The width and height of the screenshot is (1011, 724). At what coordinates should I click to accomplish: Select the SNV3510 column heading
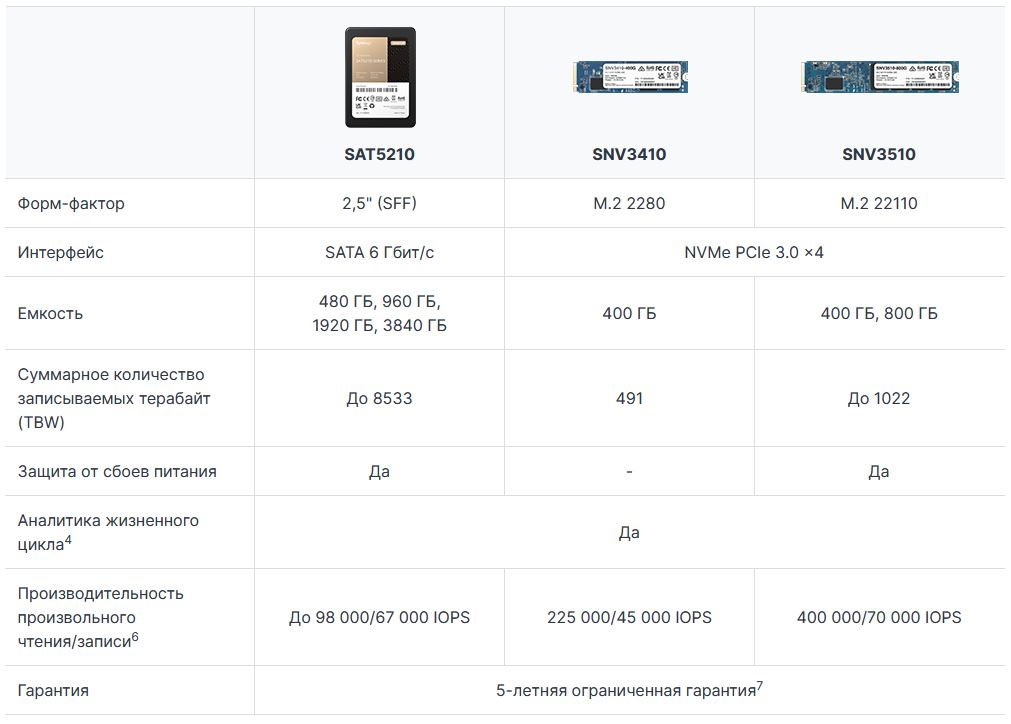tap(879, 154)
